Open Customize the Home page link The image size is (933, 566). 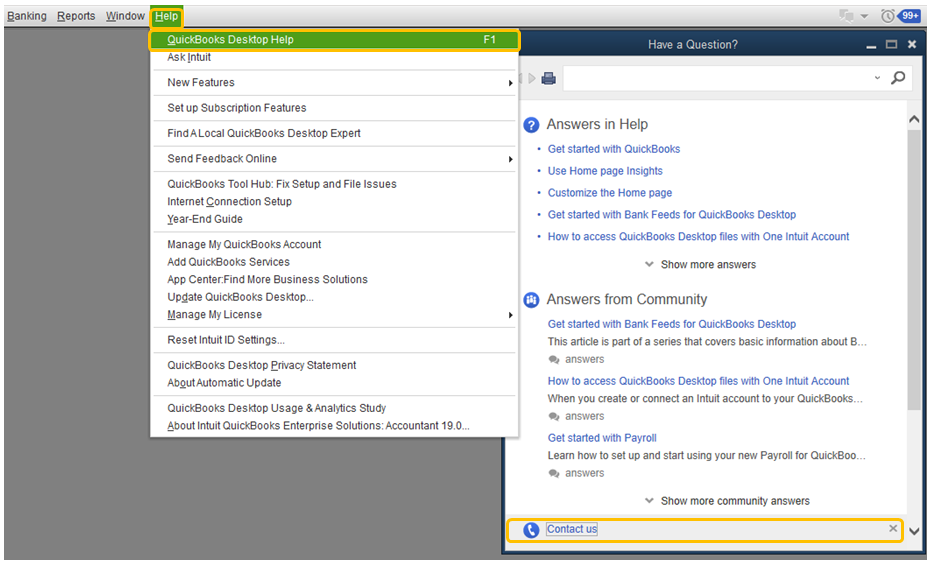pyautogui.click(x=609, y=193)
